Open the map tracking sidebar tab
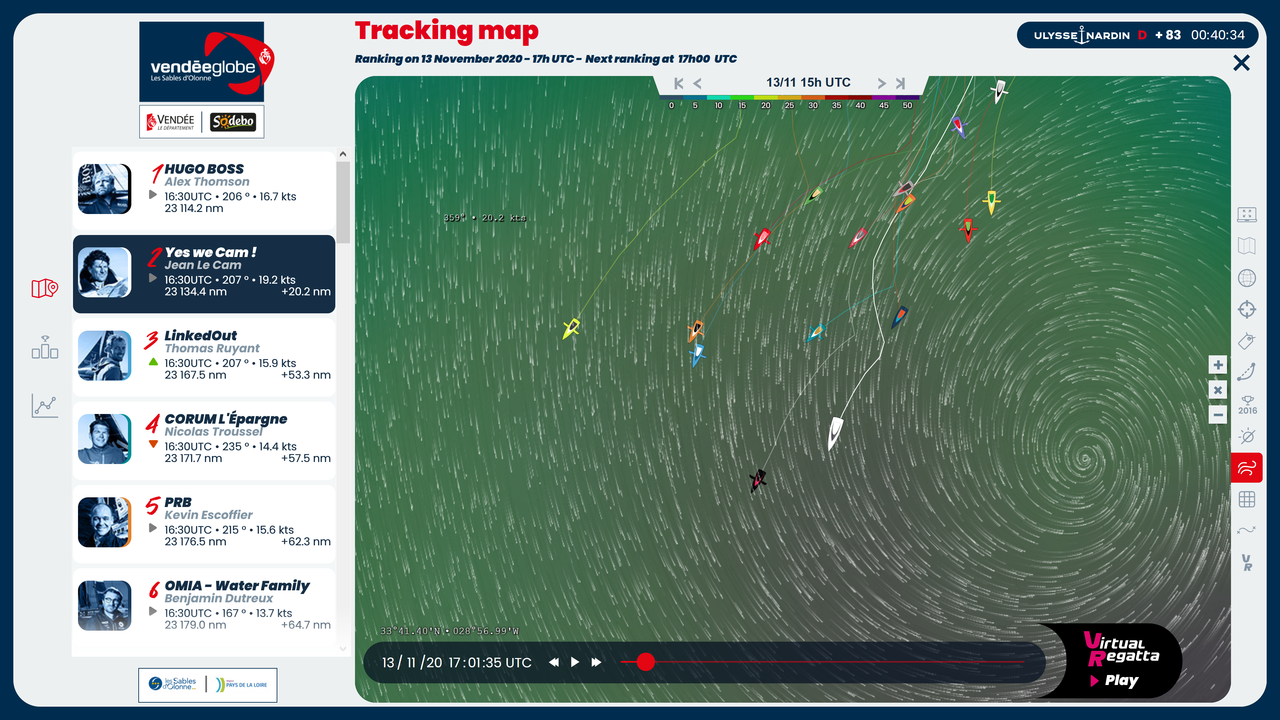The width and height of the screenshot is (1280, 720). [45, 289]
